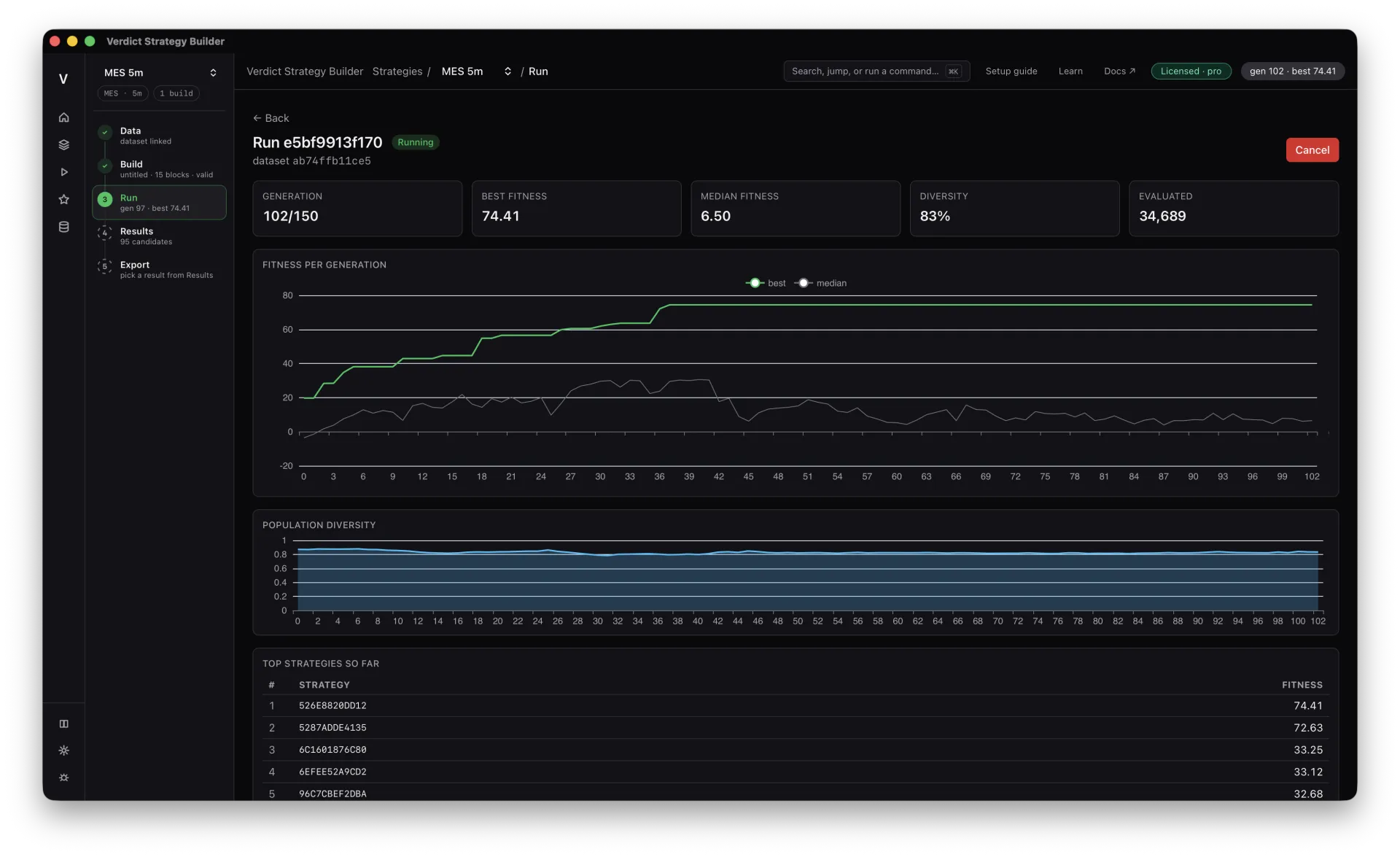Click the STRATEGY column header

point(324,685)
